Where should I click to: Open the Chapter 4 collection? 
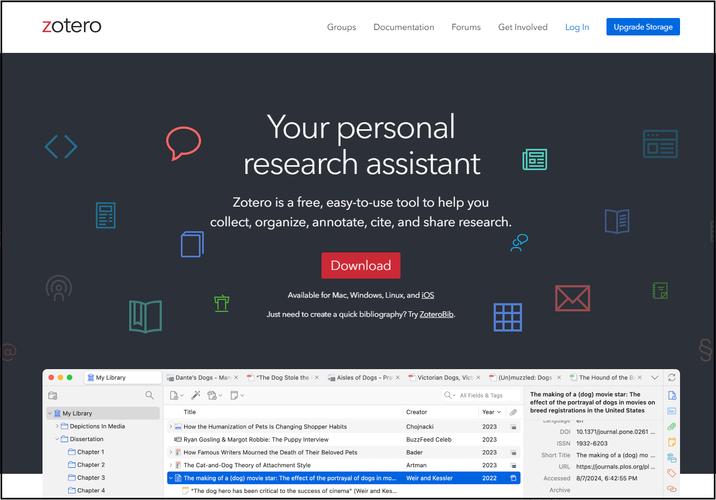[x=86, y=490]
